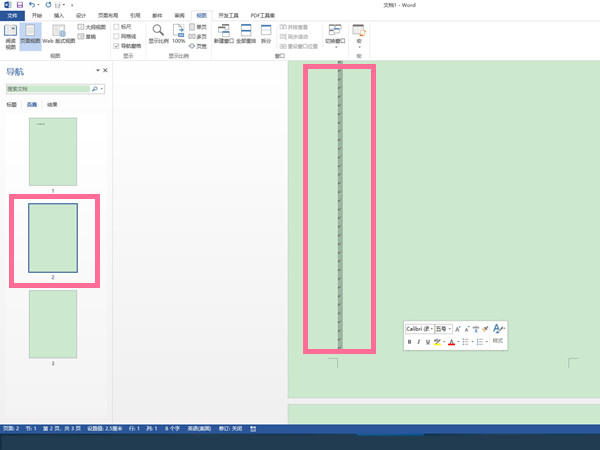
Task: Arrange all windows icon
Action: point(246,34)
